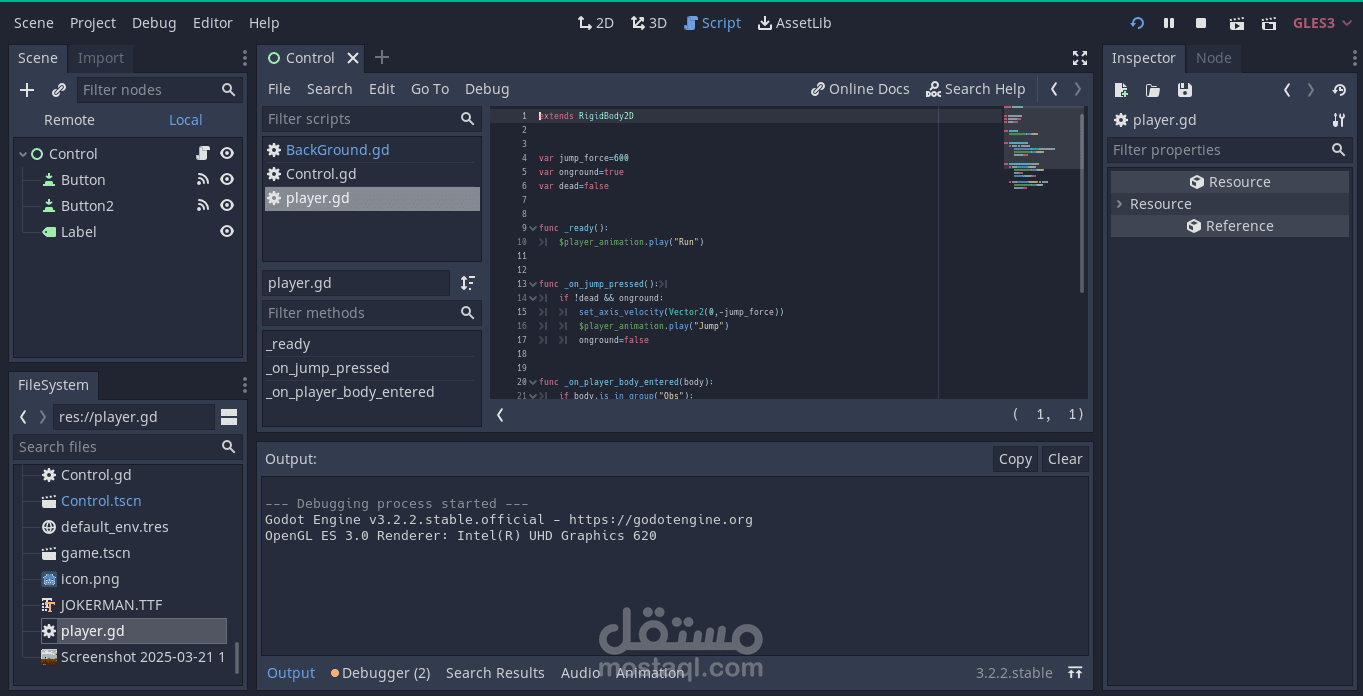Toggle alphabetical sorting of methods
This screenshot has width=1363, height=696.
pos(468,283)
